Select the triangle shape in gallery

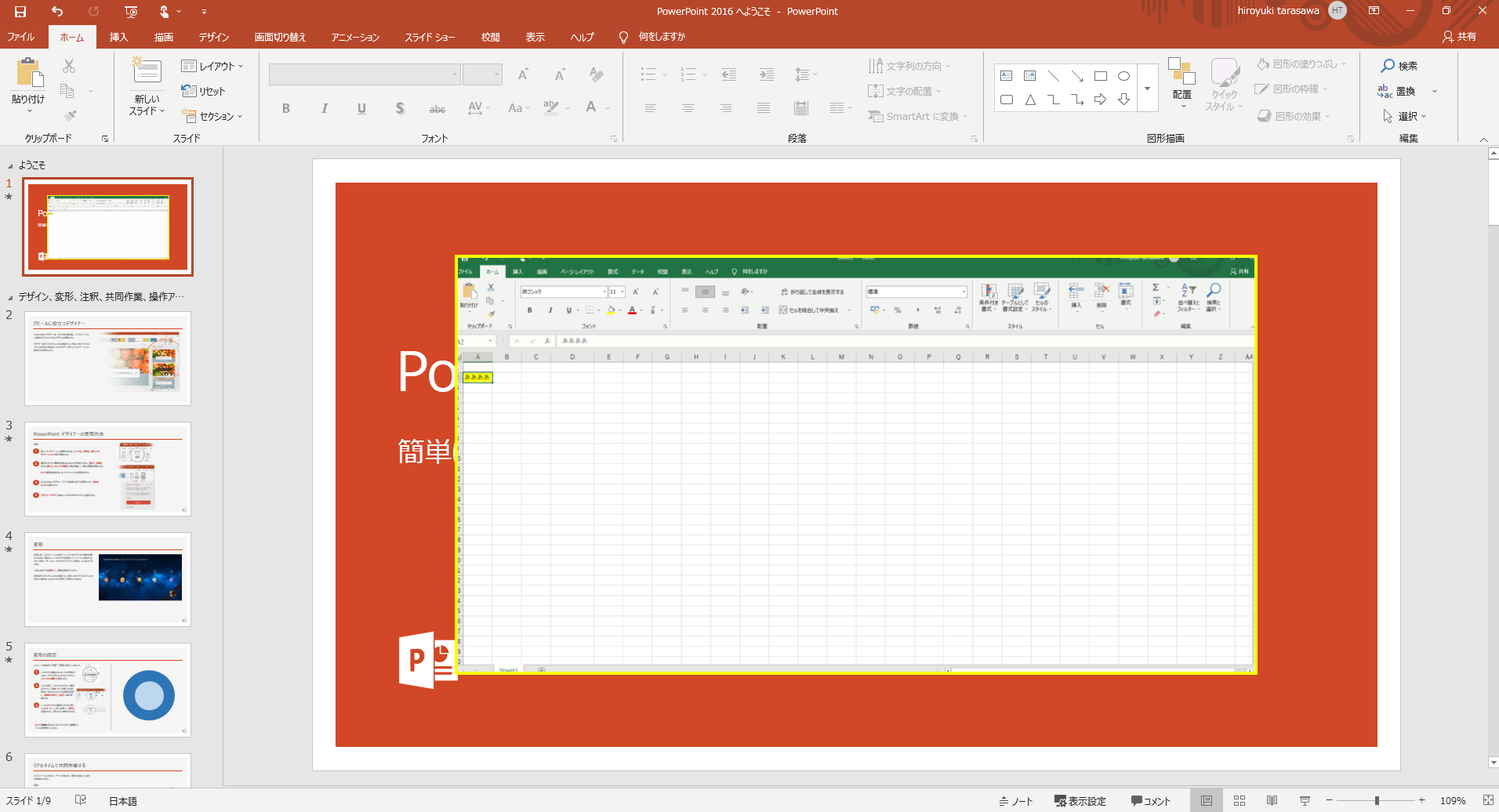pyautogui.click(x=1030, y=100)
